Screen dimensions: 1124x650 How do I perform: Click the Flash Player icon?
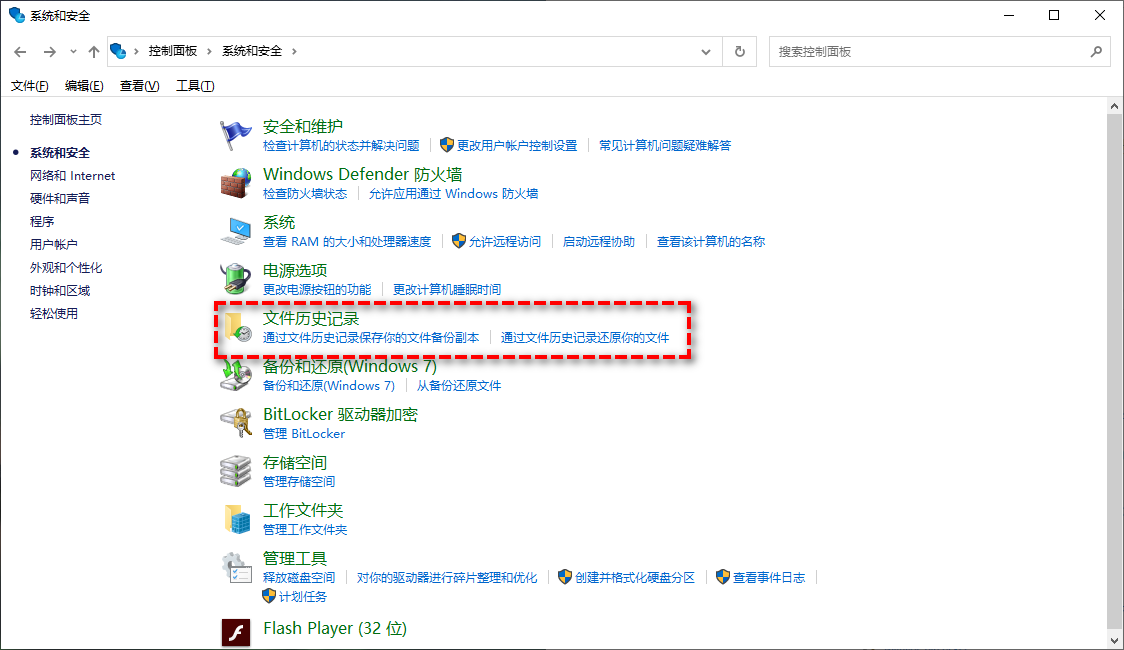[236, 632]
